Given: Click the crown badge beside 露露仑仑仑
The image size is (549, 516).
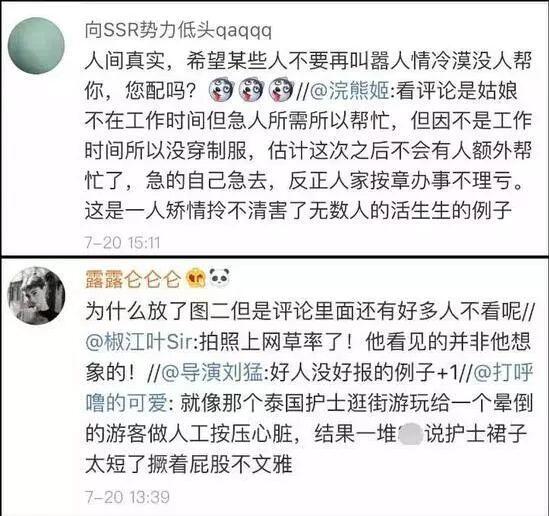Looking at the screenshot, I should coord(196,279).
